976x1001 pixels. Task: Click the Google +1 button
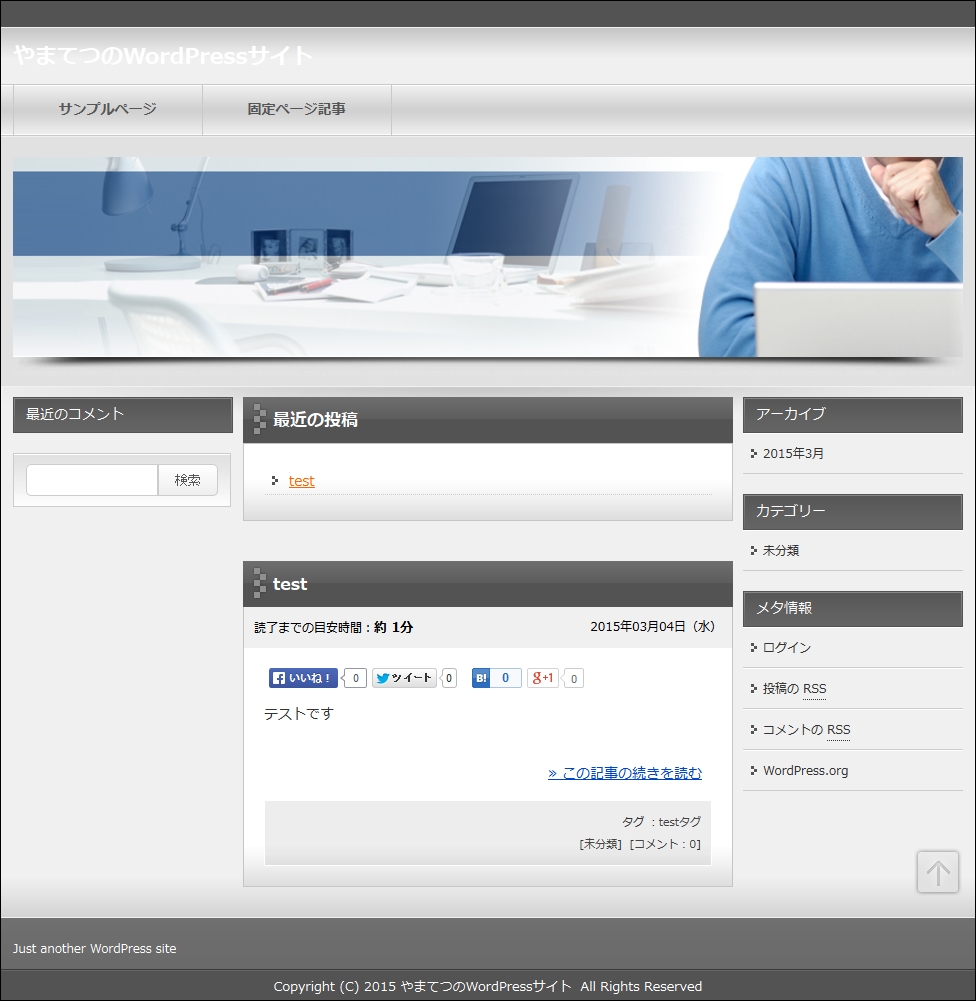pos(543,678)
